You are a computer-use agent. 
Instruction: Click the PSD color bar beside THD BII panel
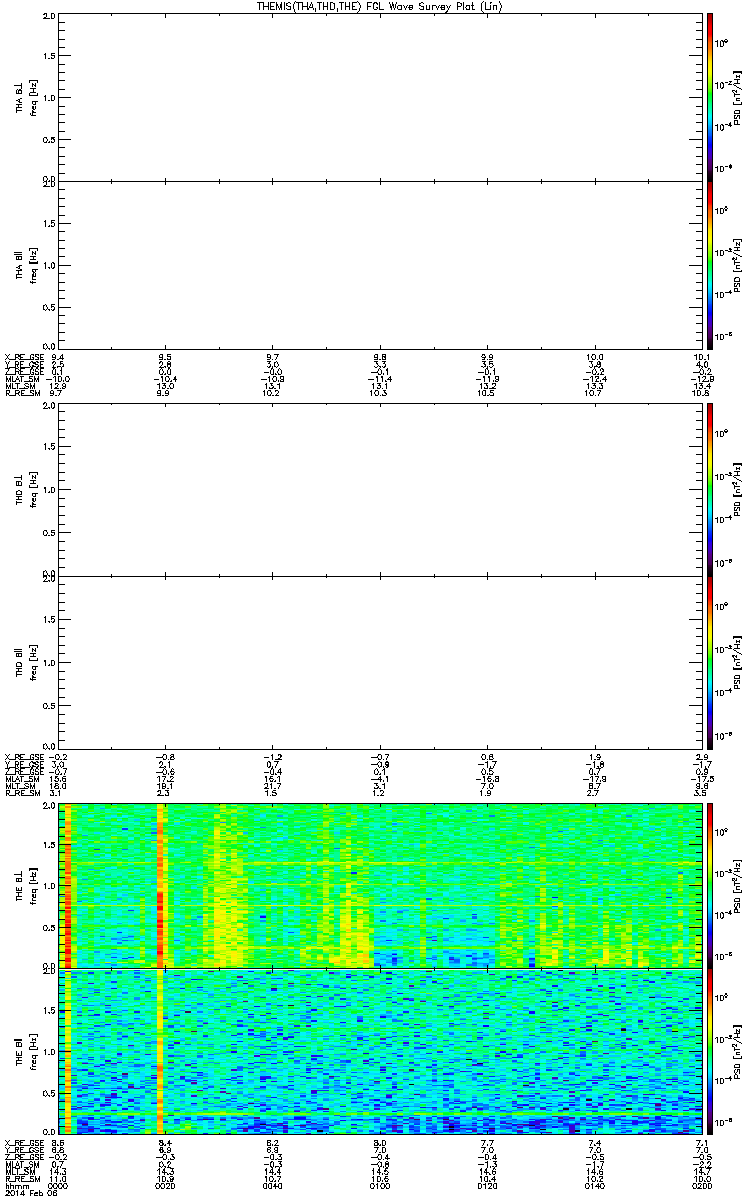pyautogui.click(x=709, y=661)
